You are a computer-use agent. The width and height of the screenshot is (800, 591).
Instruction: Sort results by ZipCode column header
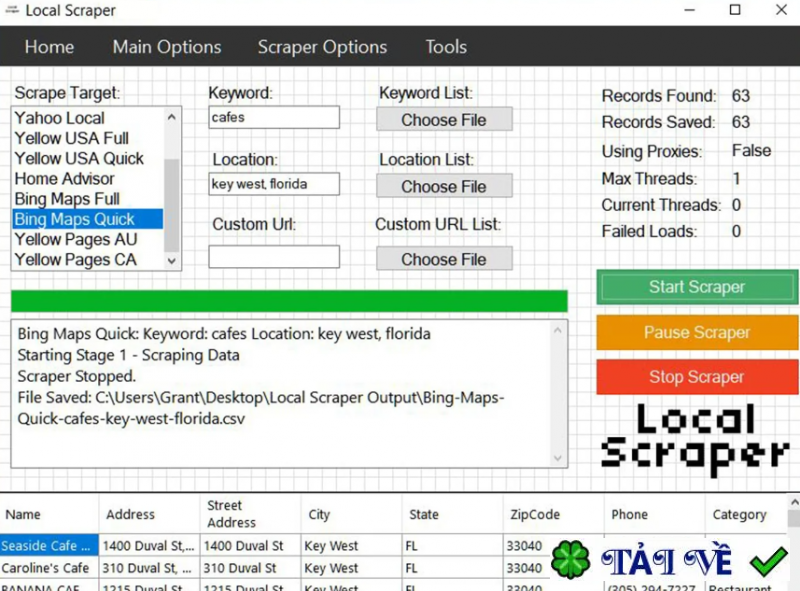[553, 514]
